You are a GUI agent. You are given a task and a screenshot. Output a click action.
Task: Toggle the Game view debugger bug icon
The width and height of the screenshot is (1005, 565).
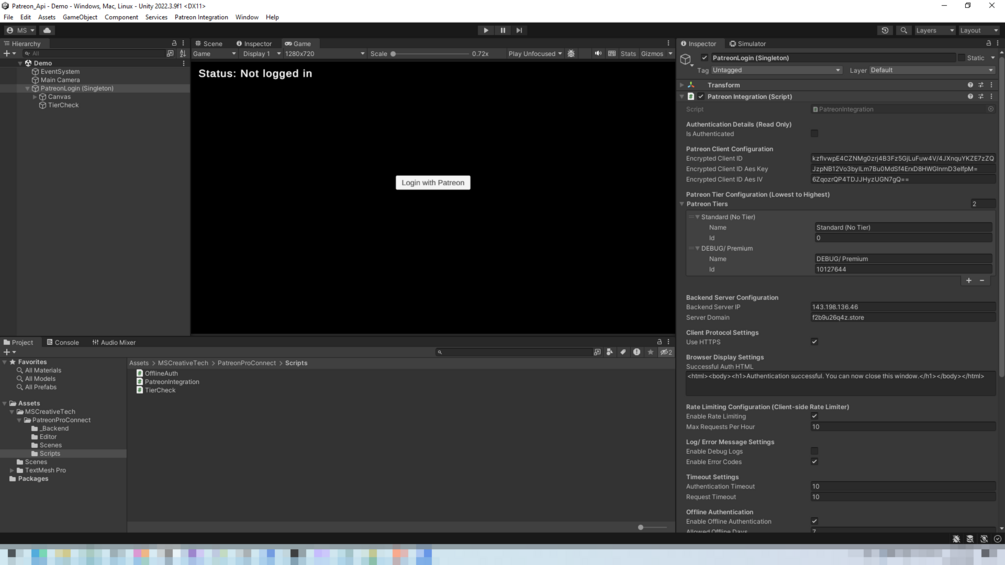pyautogui.click(x=571, y=54)
